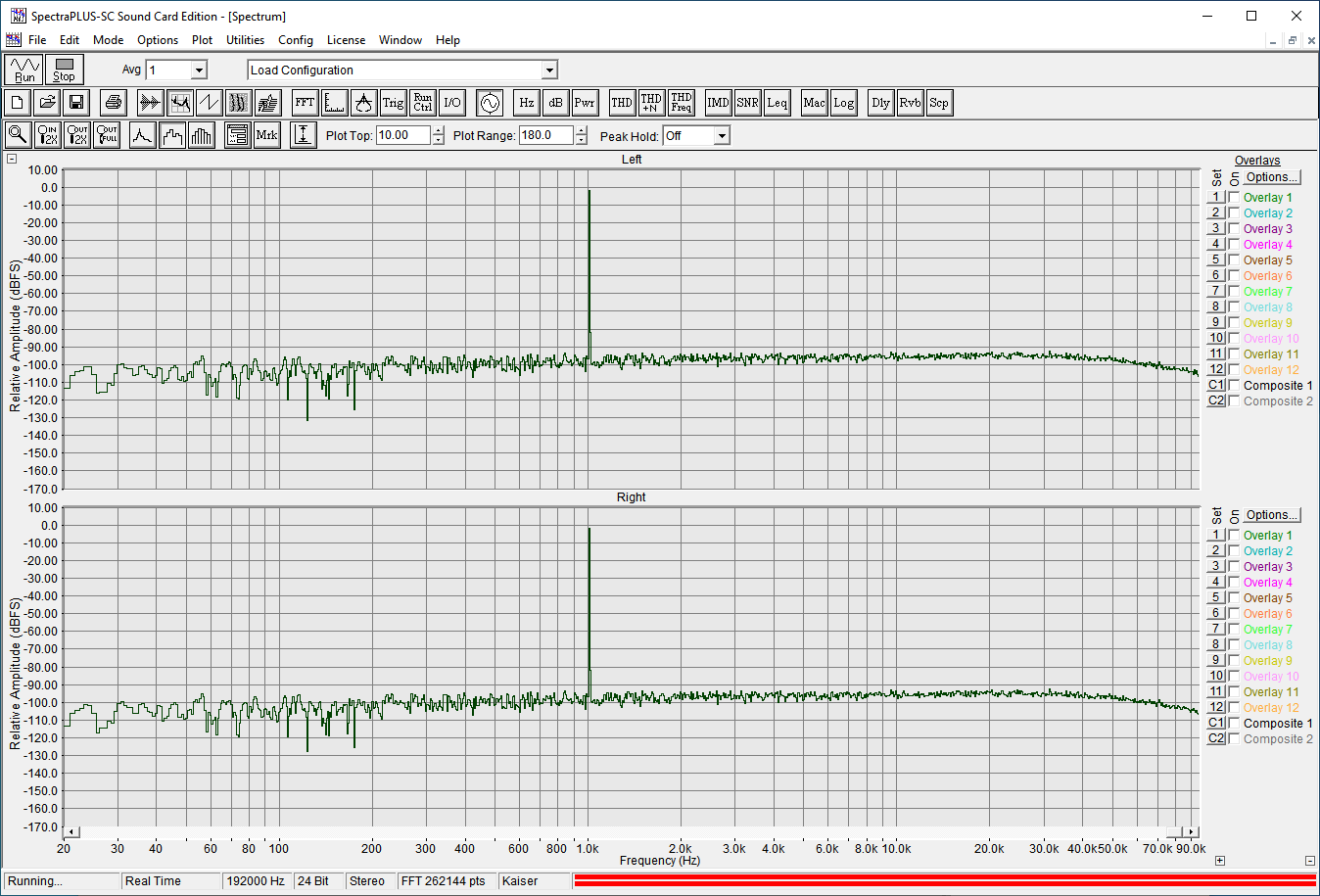Click set button 3 in Right overlays

pyautogui.click(x=1216, y=566)
